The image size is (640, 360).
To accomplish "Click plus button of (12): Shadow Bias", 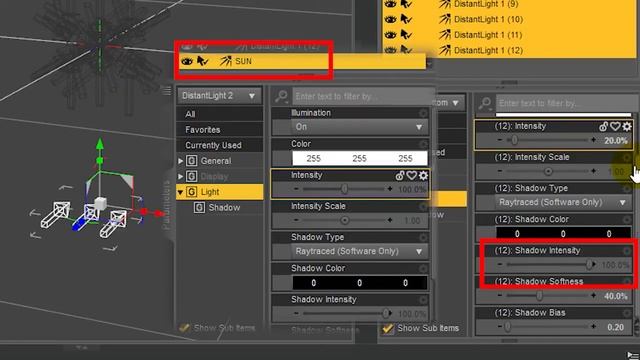I will 593,327.
